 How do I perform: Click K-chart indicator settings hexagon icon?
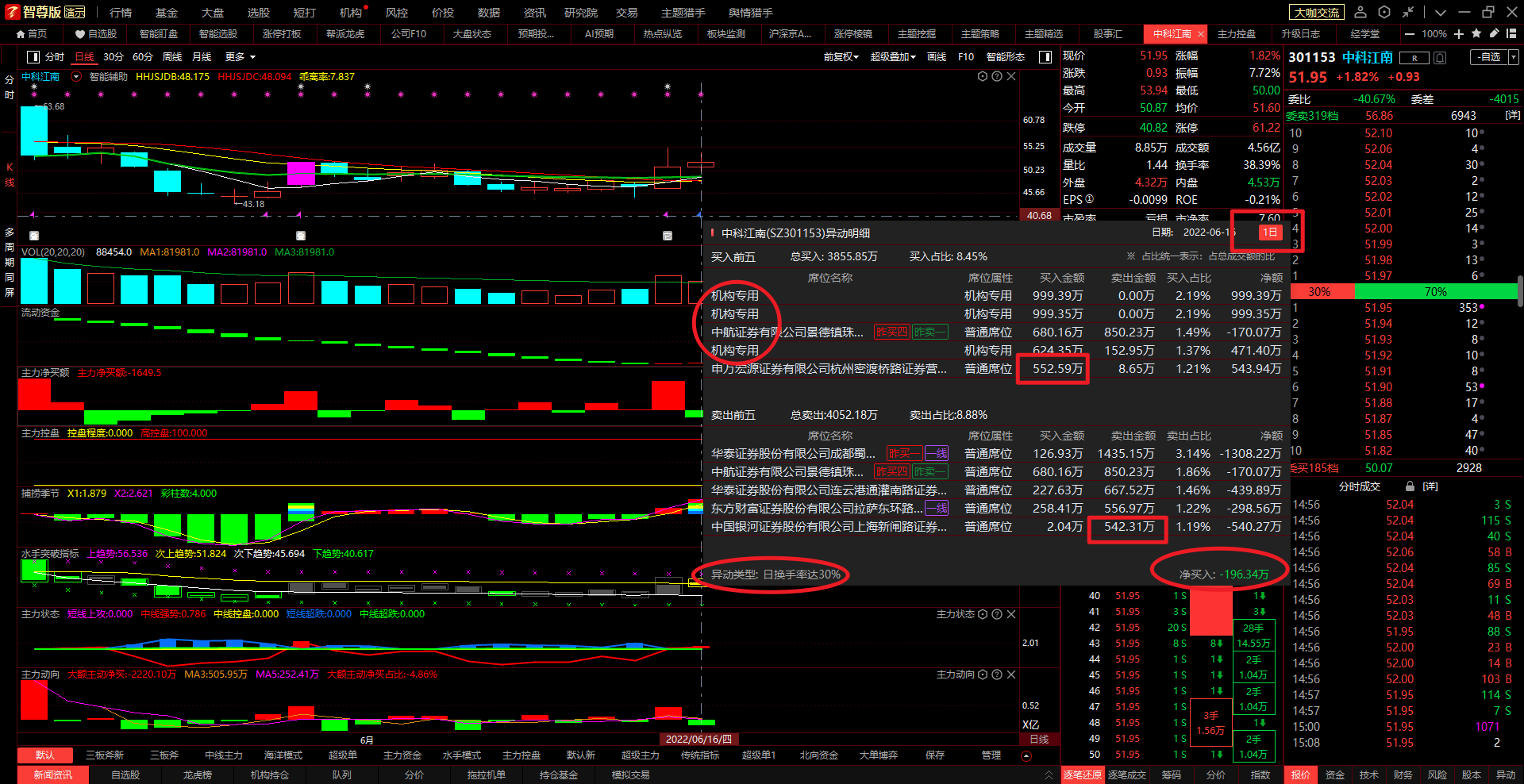983,77
